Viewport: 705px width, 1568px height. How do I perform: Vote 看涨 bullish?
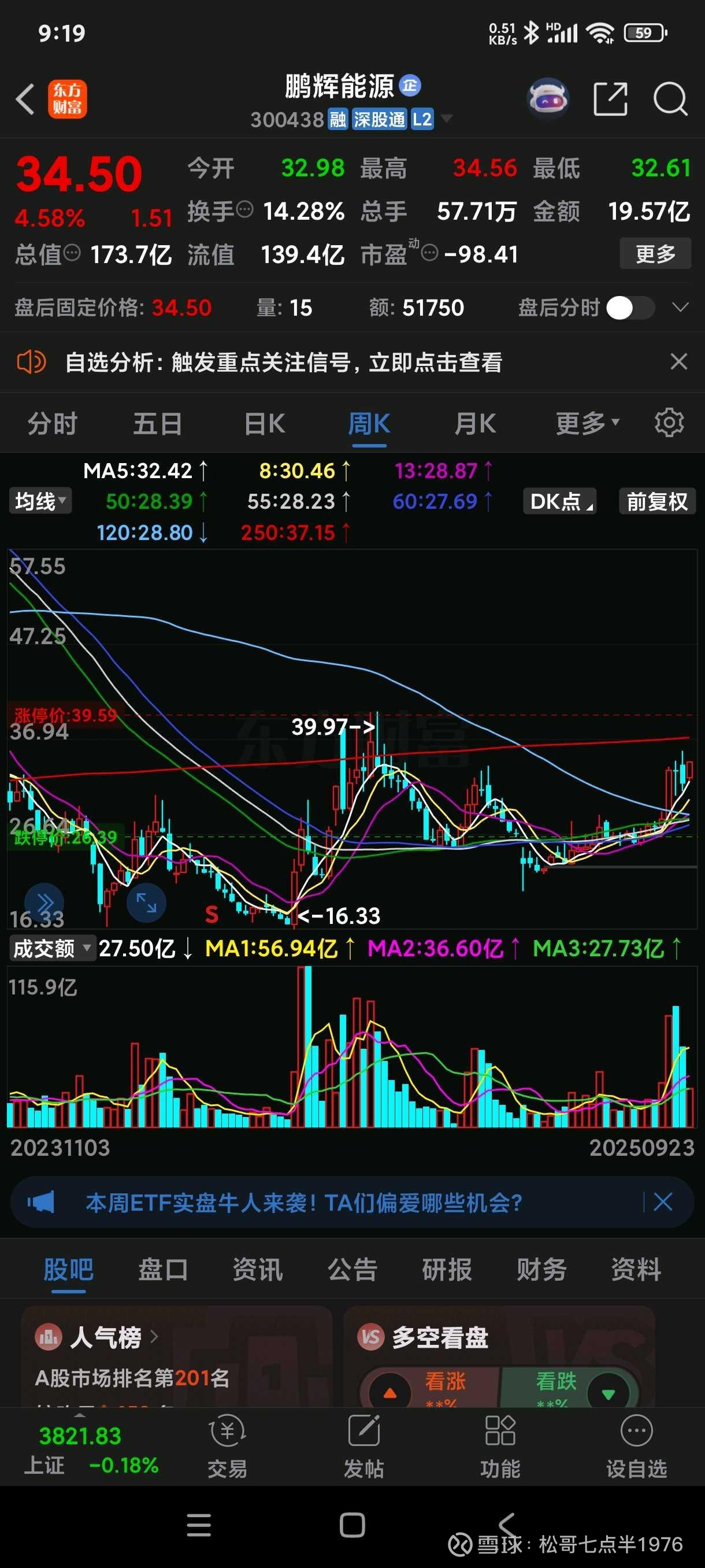(x=431, y=1388)
